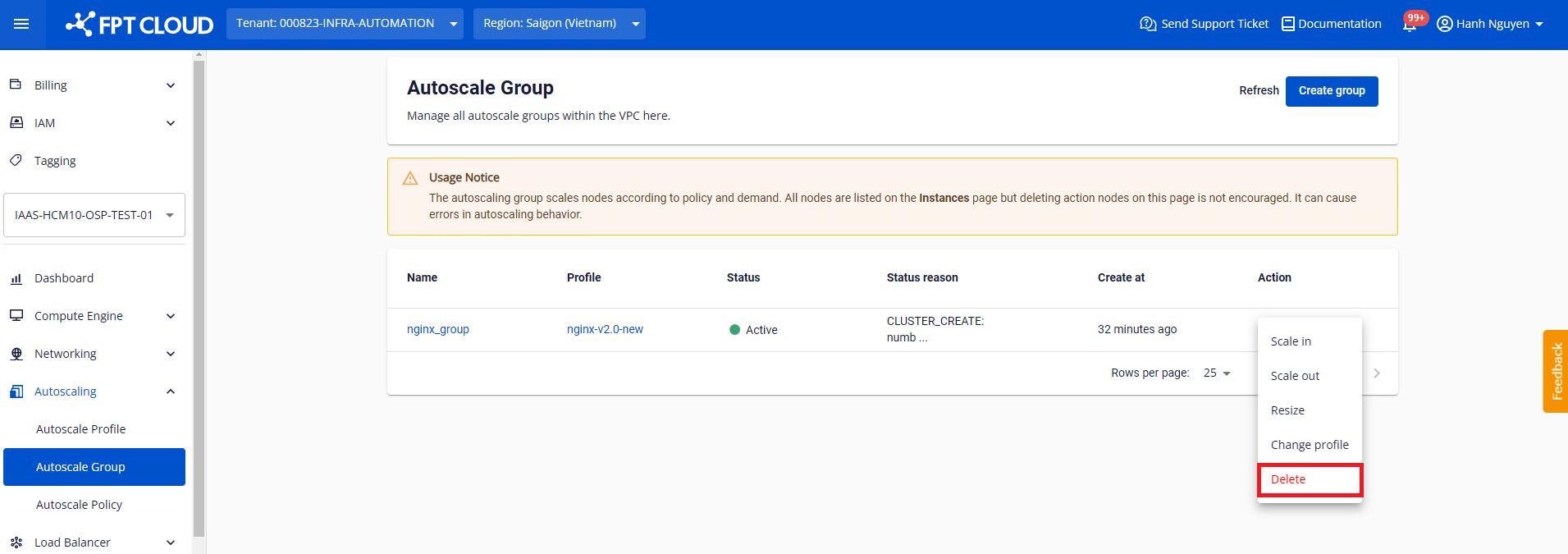Click the Send Support Ticket icon
Screen dimensions: 1568x554
coord(1148,24)
